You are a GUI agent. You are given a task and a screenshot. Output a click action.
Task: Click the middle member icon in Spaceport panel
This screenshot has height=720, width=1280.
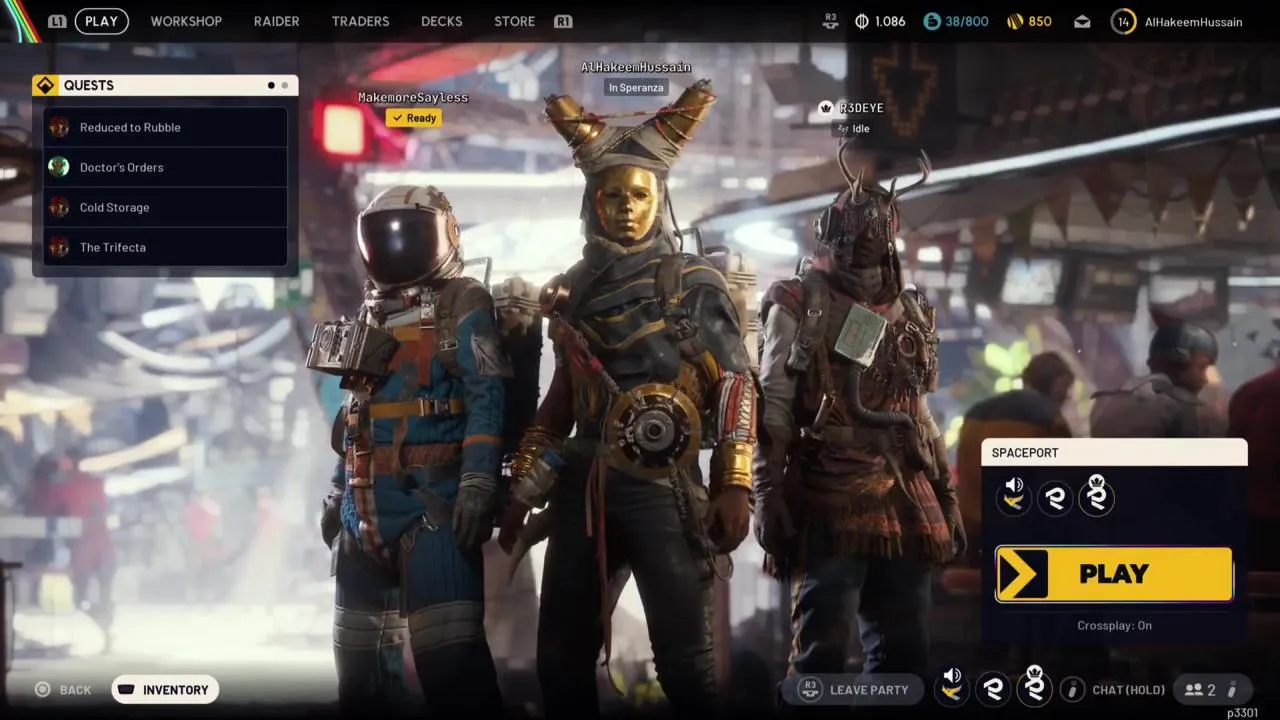pos(1055,497)
